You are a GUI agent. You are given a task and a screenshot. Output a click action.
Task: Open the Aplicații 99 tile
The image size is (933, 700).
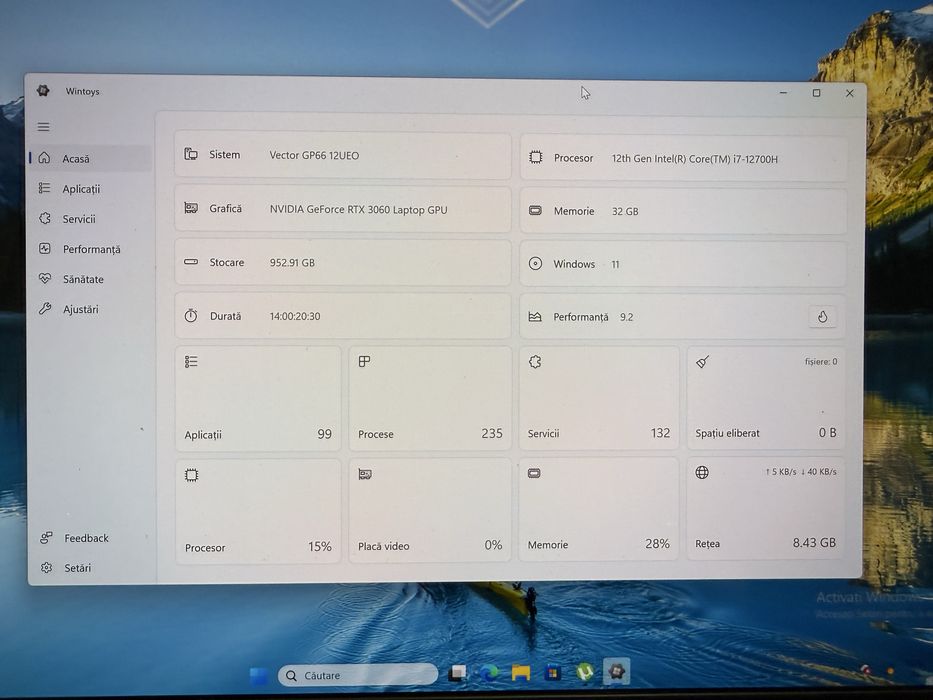[258, 399]
